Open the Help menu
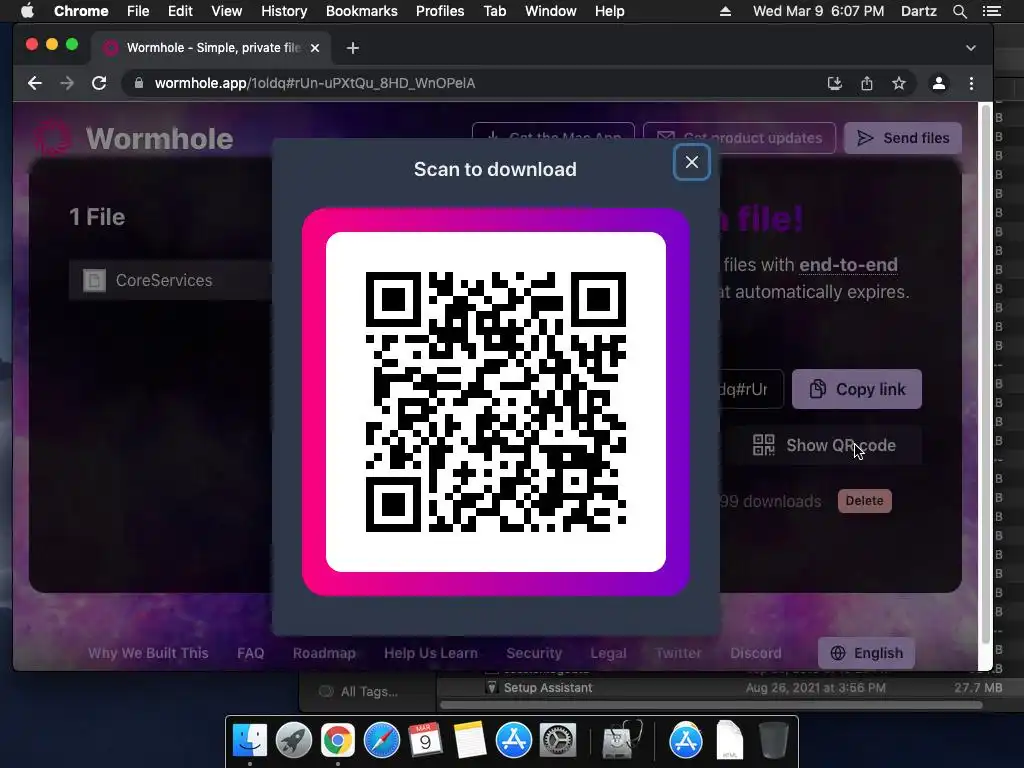1024x768 pixels. tap(609, 11)
